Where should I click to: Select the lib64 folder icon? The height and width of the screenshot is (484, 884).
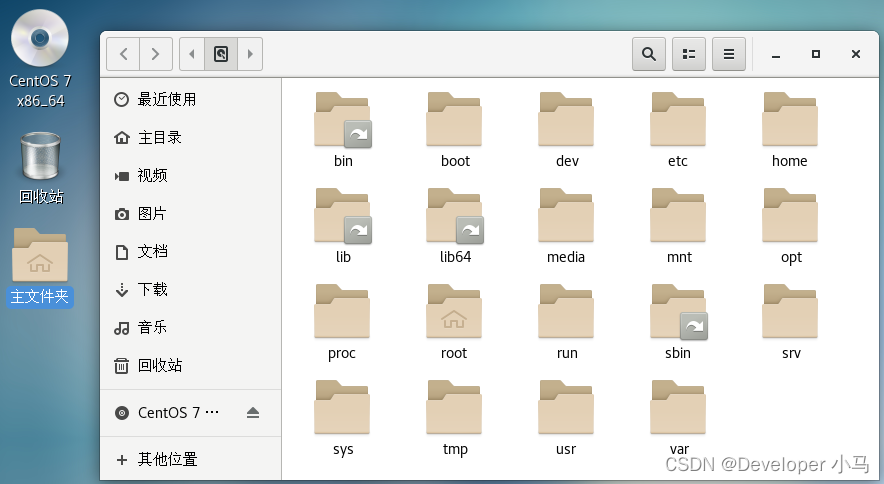tap(454, 216)
